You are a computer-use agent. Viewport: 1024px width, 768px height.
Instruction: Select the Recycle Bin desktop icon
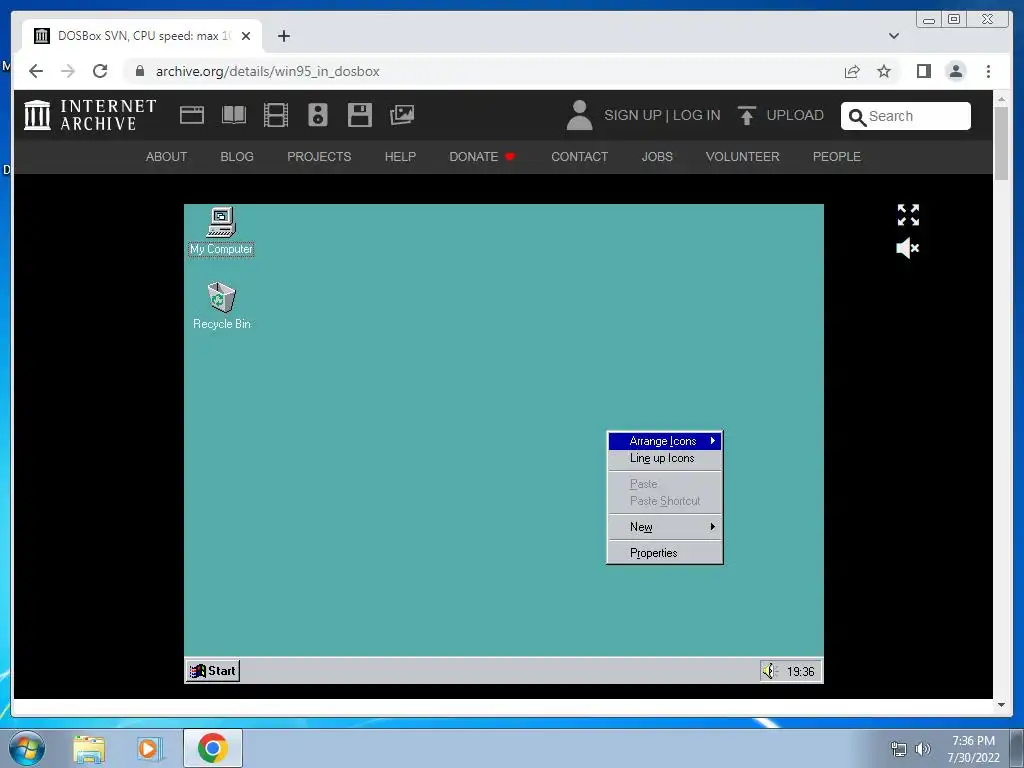click(221, 306)
